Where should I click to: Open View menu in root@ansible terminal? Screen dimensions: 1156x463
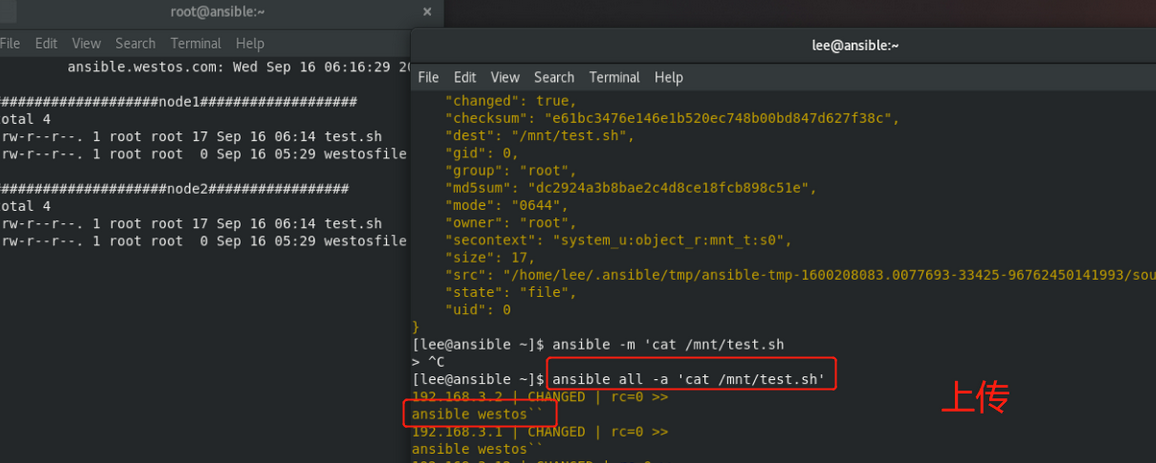tap(86, 43)
